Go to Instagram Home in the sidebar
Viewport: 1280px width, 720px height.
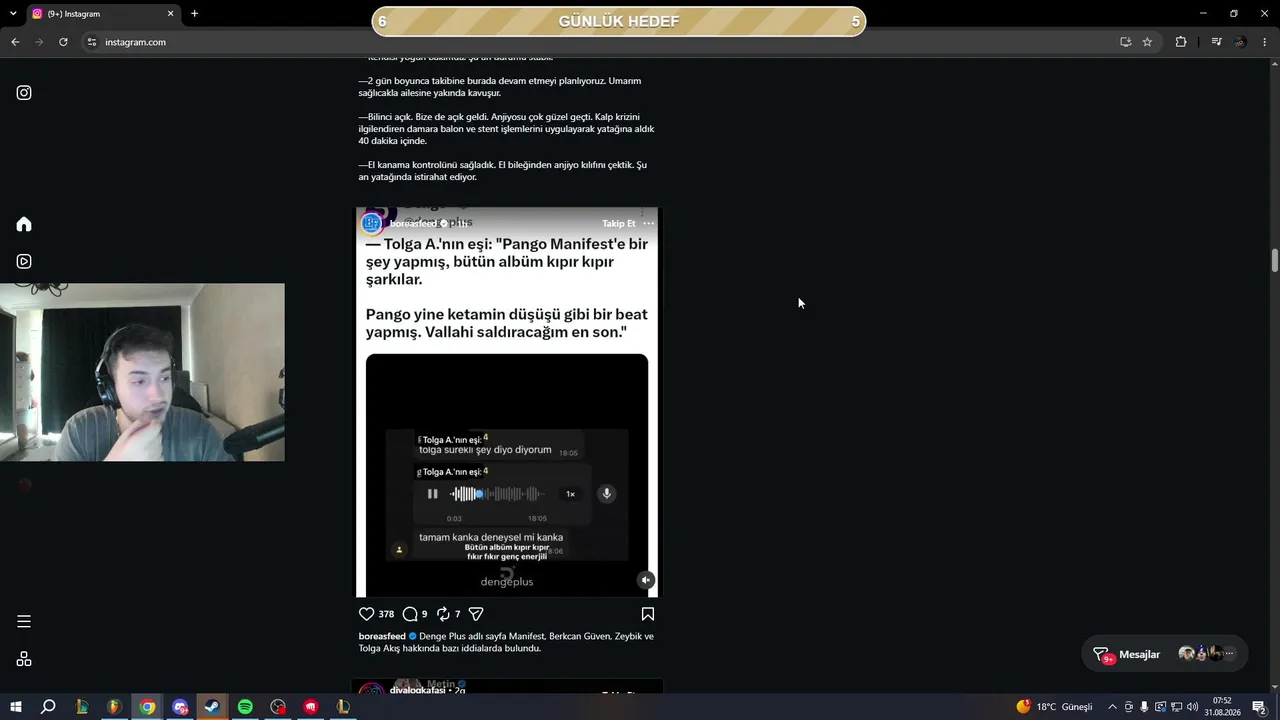coord(24,224)
